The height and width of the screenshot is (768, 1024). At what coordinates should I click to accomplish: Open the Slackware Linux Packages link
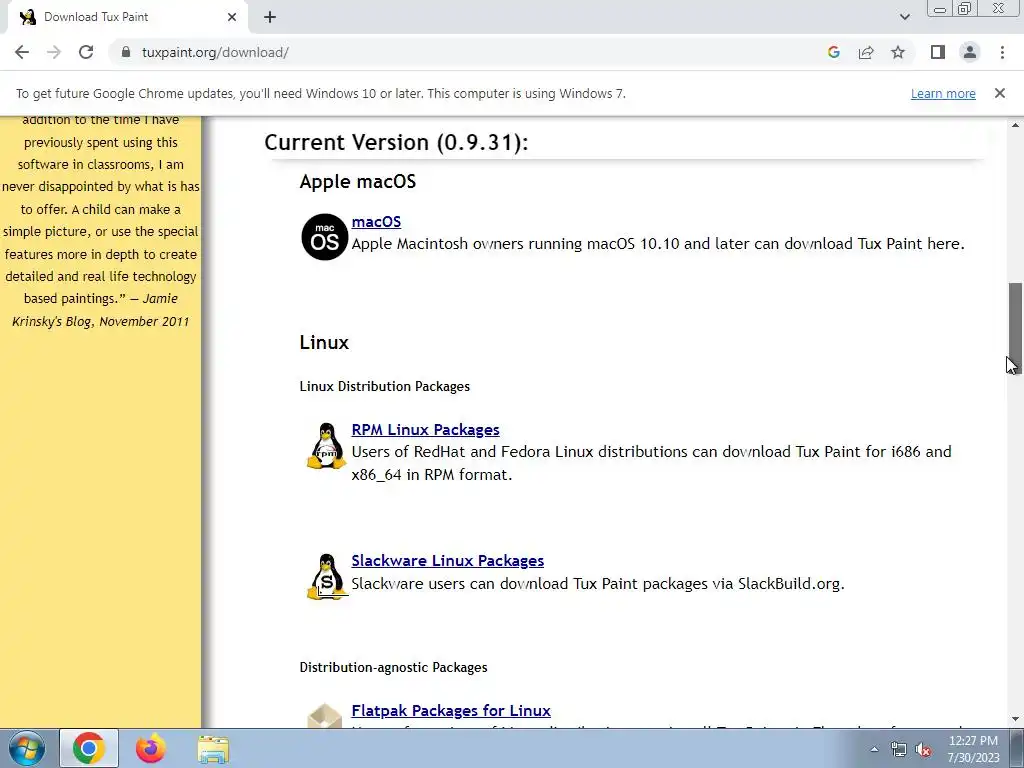pos(447,560)
